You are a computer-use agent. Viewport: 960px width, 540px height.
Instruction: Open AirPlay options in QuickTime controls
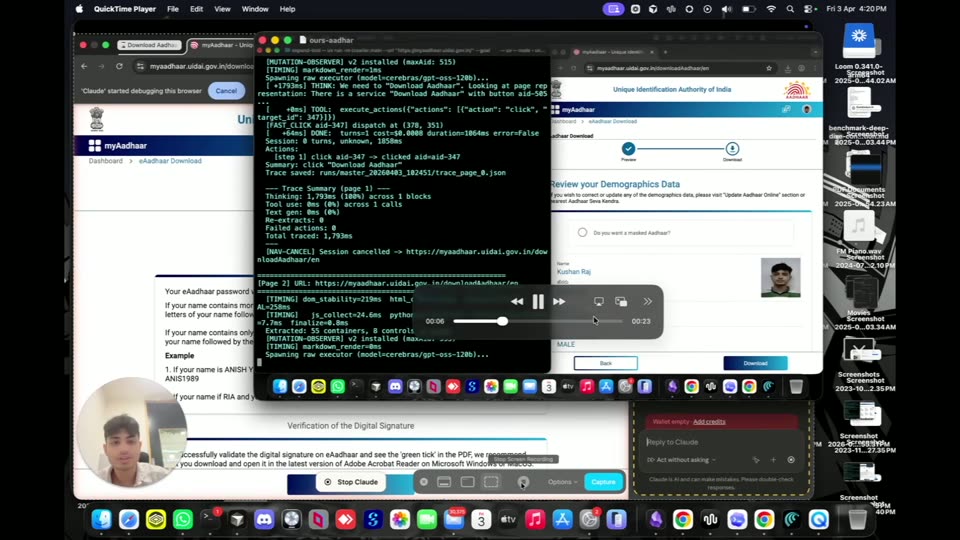point(599,301)
